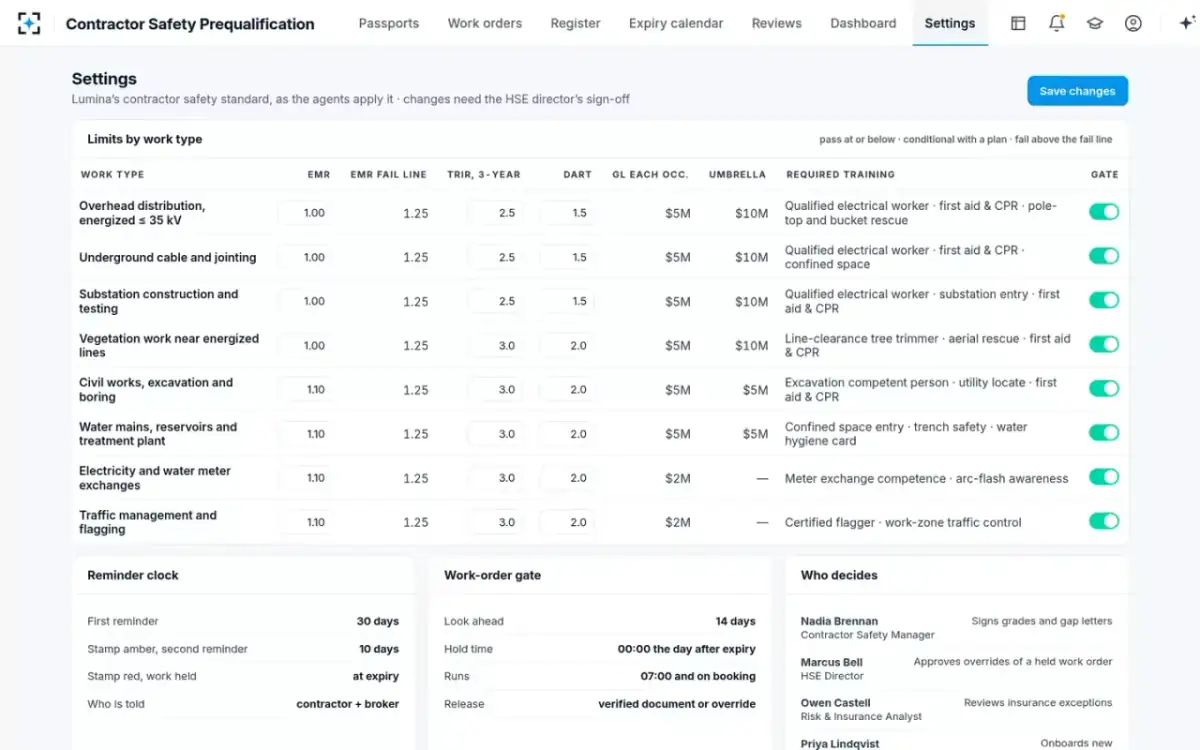
Task: Turn off the Water mains gate
Action: pyautogui.click(x=1104, y=432)
